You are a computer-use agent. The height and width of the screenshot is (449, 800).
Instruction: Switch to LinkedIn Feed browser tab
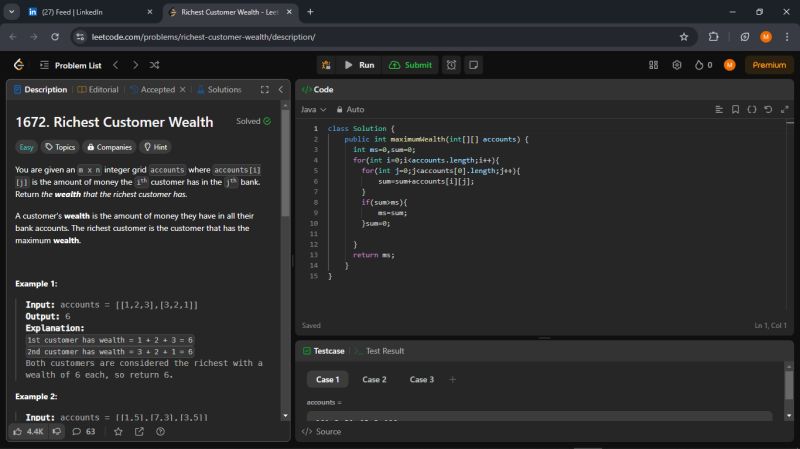[x=90, y=12]
